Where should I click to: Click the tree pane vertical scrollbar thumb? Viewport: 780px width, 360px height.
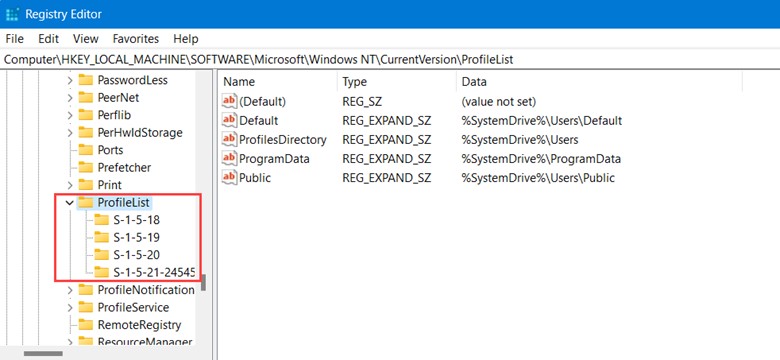(203, 282)
